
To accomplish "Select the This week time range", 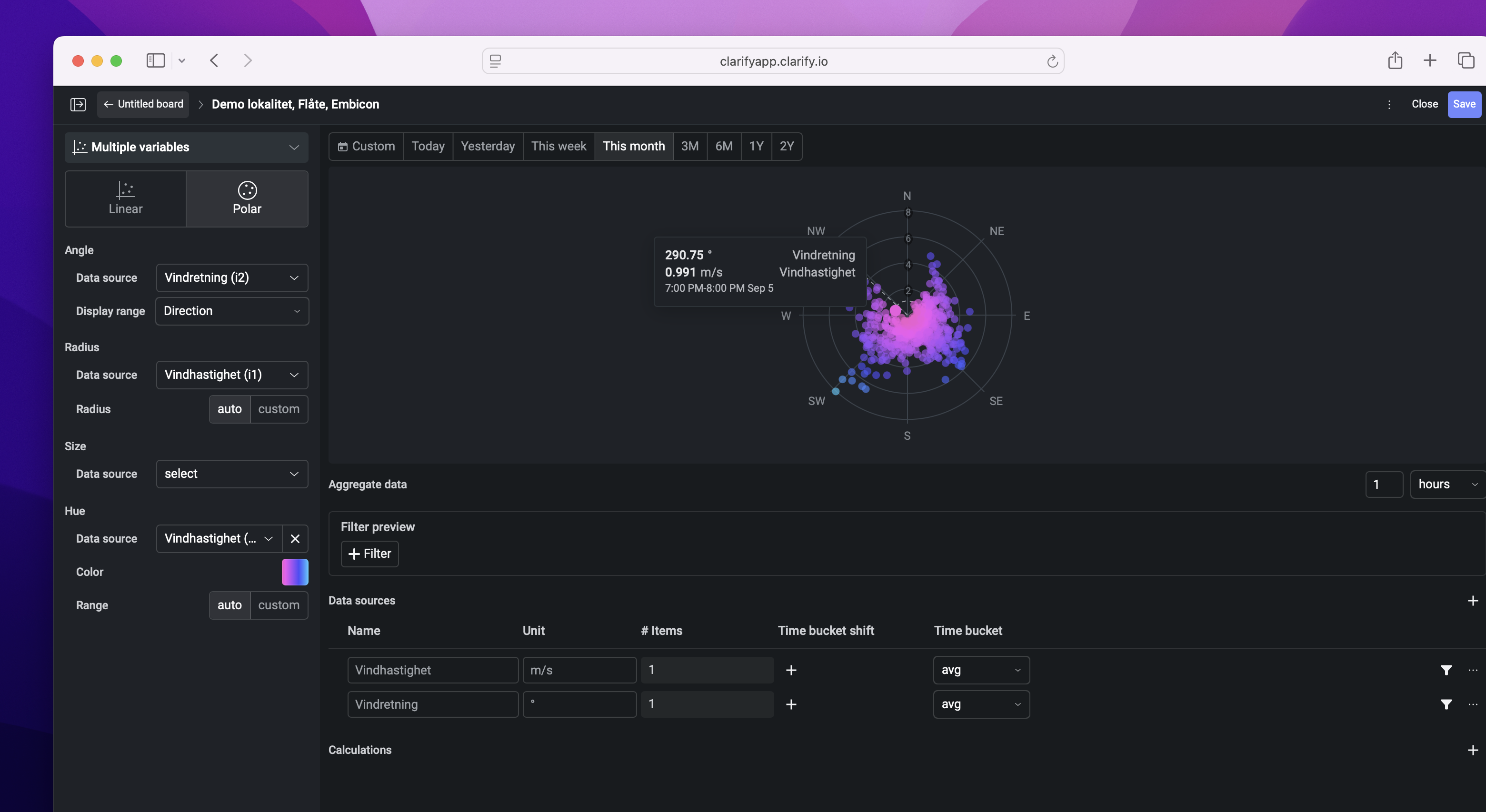I will (x=558, y=146).
